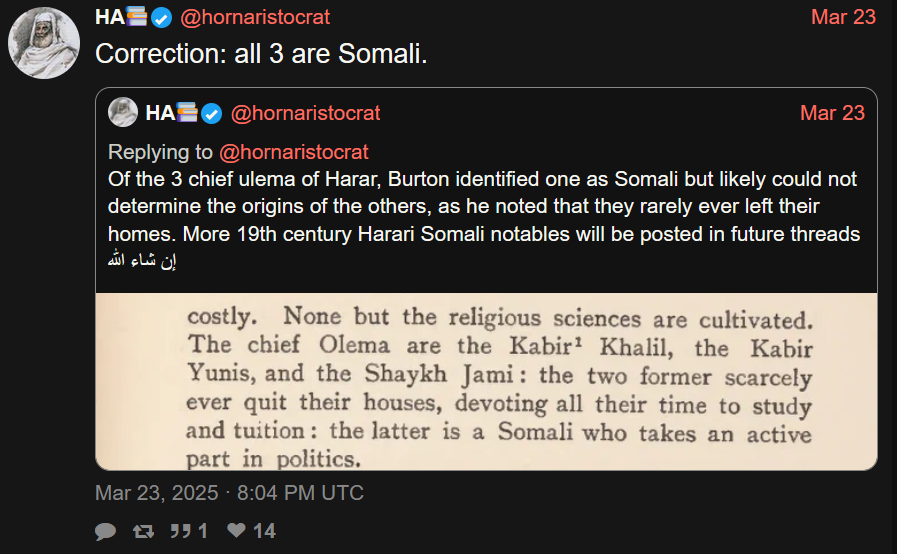Click the retweet arrows icon
Screen dimensions: 897x554
145,532
